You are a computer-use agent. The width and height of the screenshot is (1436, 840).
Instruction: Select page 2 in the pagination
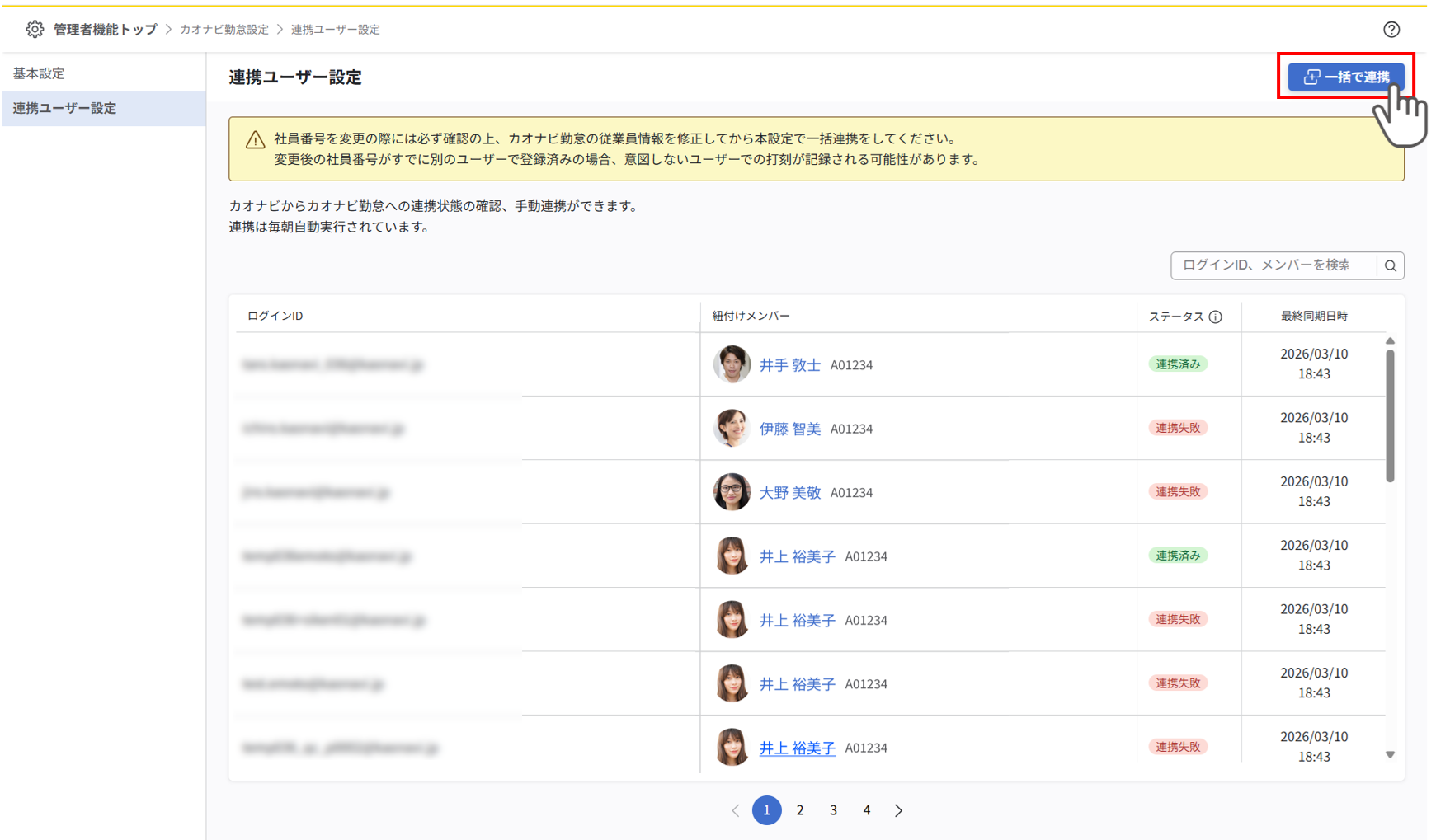tap(800, 810)
